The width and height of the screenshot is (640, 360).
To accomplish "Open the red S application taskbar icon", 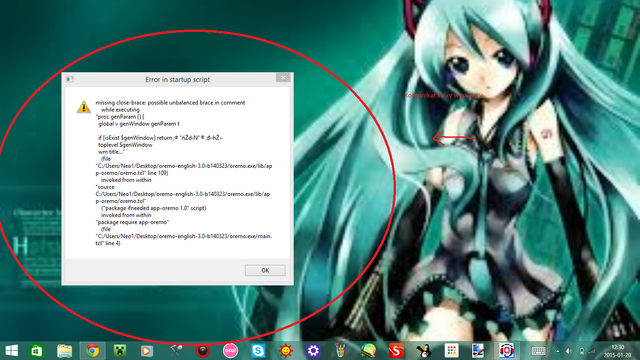I will (396, 351).
